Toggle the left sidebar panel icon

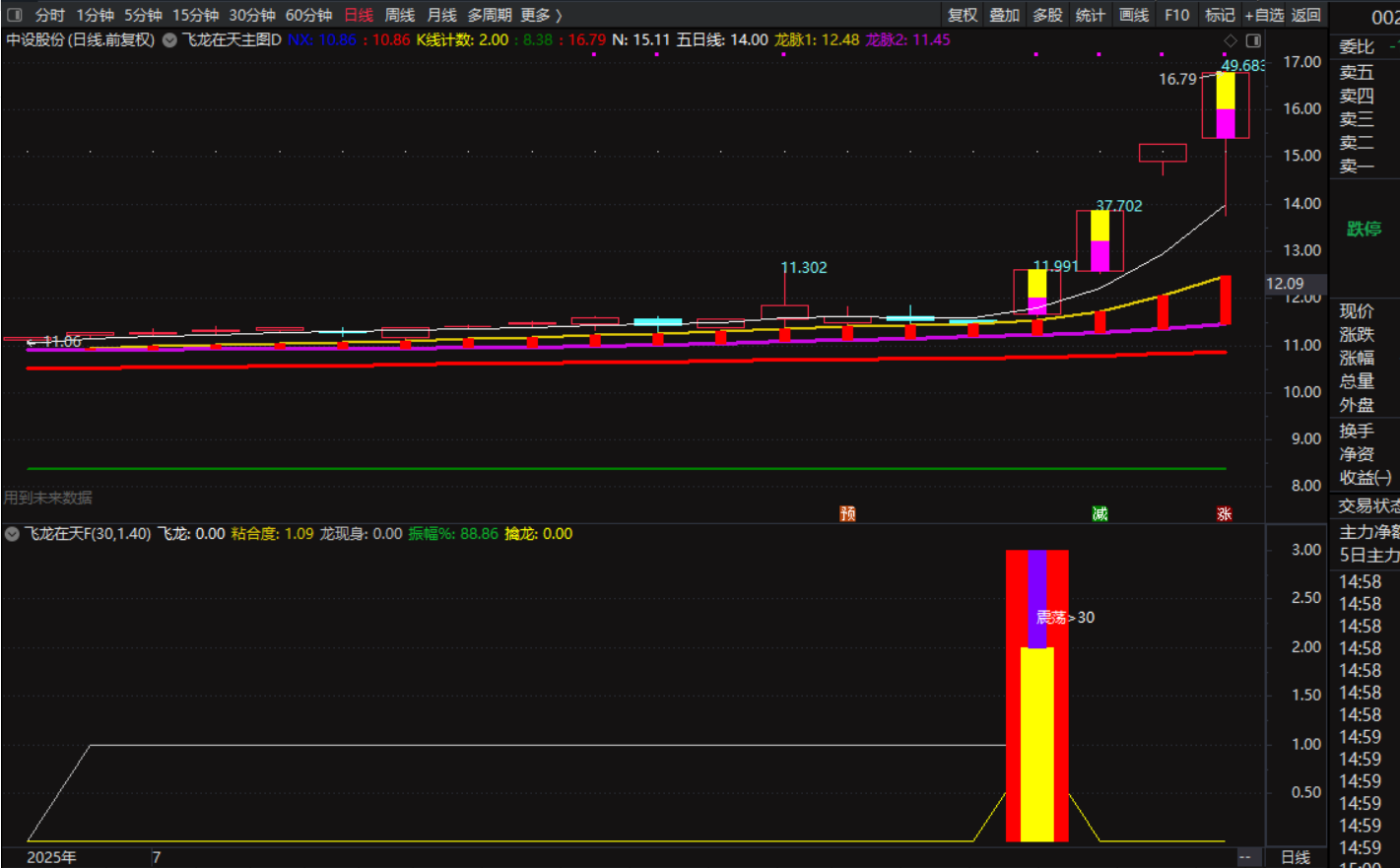tap(14, 15)
